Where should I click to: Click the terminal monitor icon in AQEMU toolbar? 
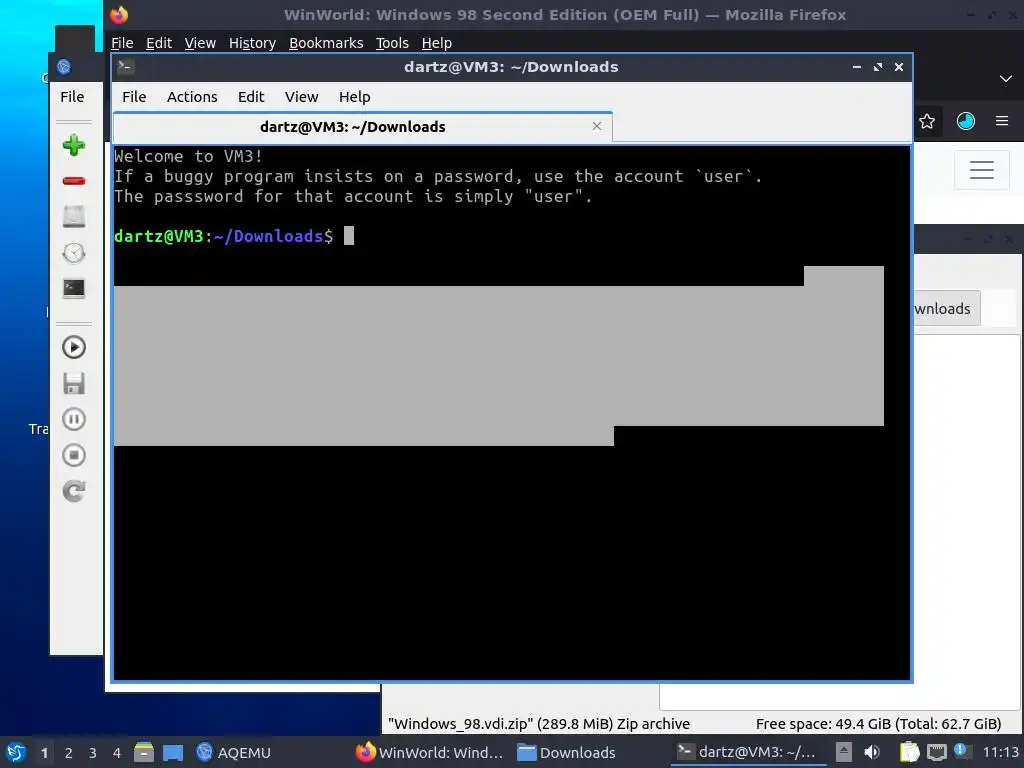pos(74,289)
